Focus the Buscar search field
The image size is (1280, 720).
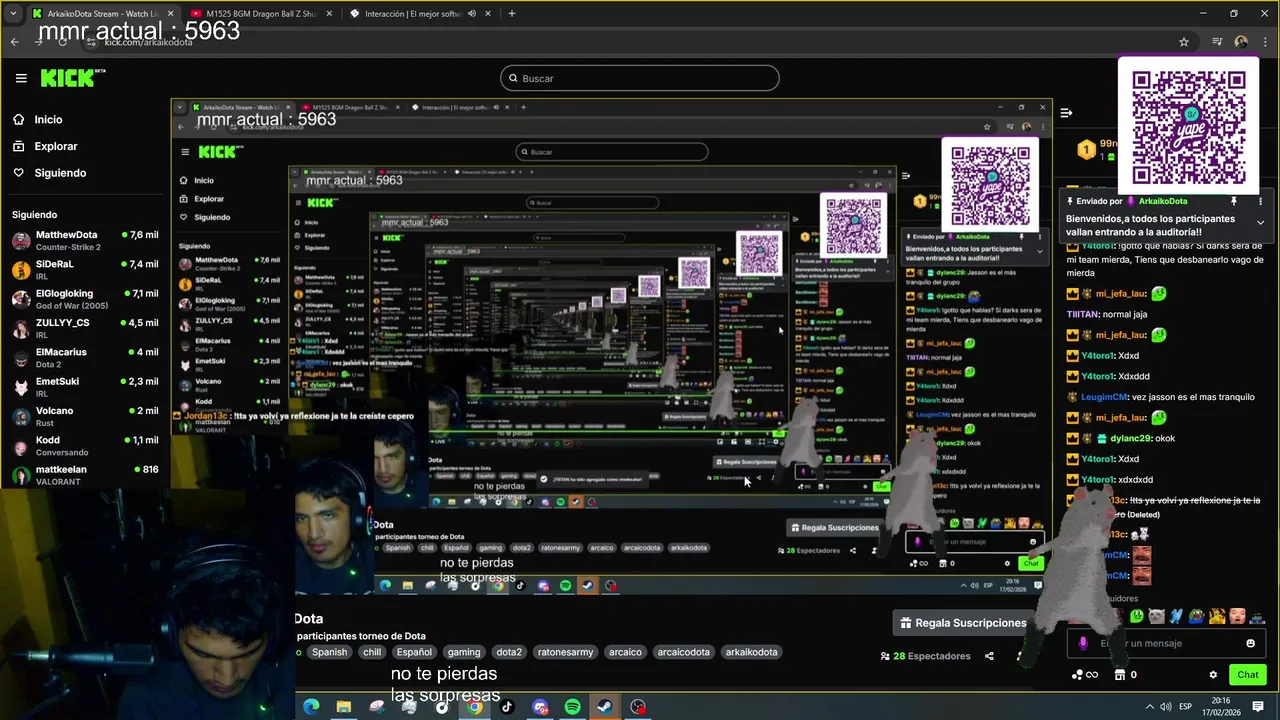[x=640, y=78]
